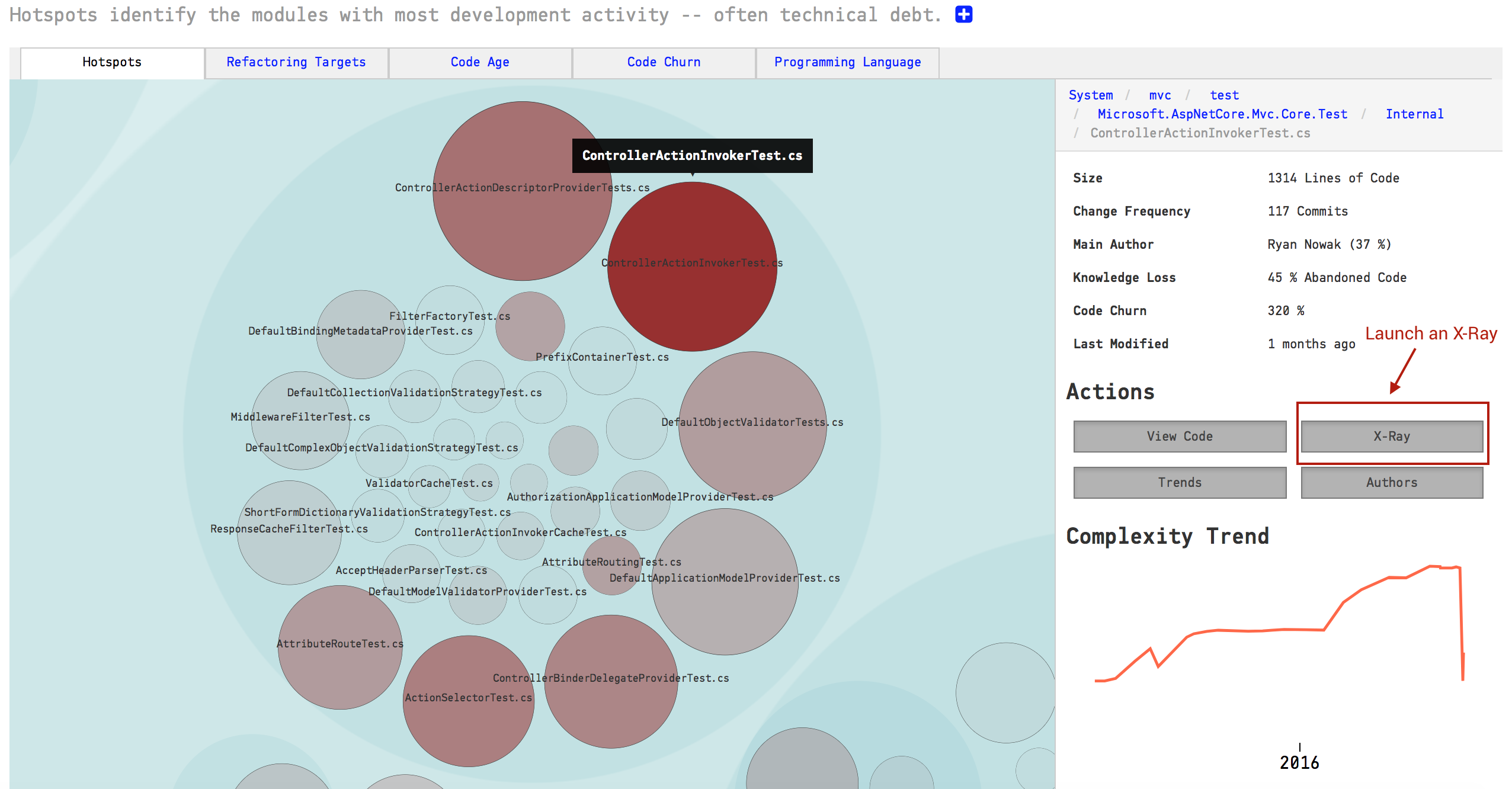The image size is (1512, 789).
Task: Click the '117 Commits' value
Action: pyautogui.click(x=1308, y=211)
